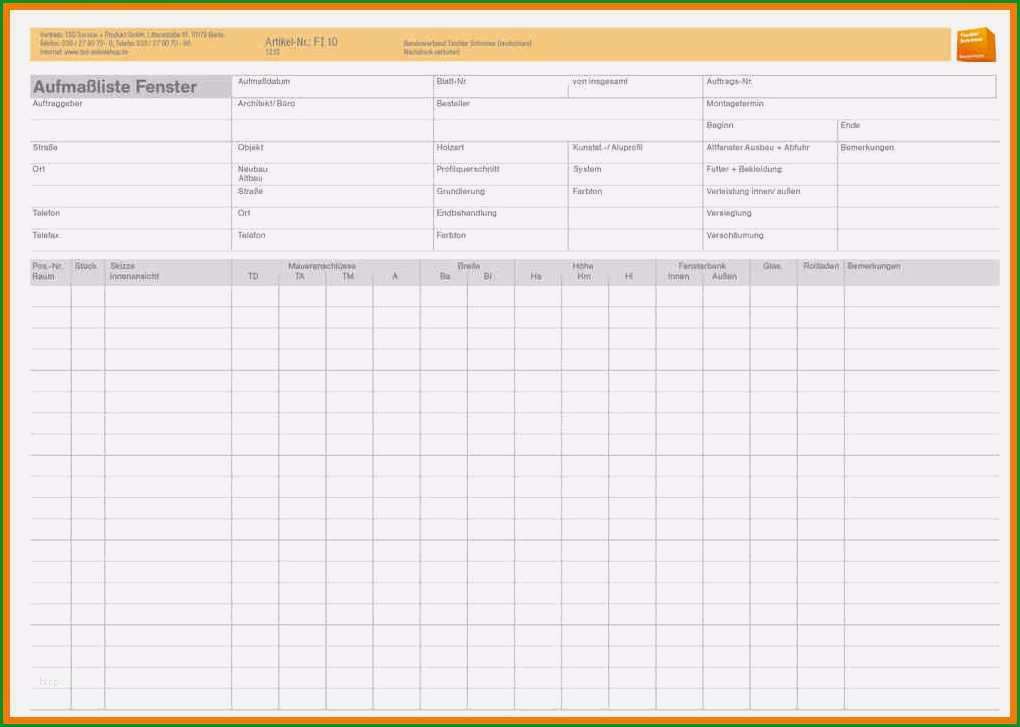Click the 'Neubau' option text
The width and height of the screenshot is (1020, 727).
[252, 169]
